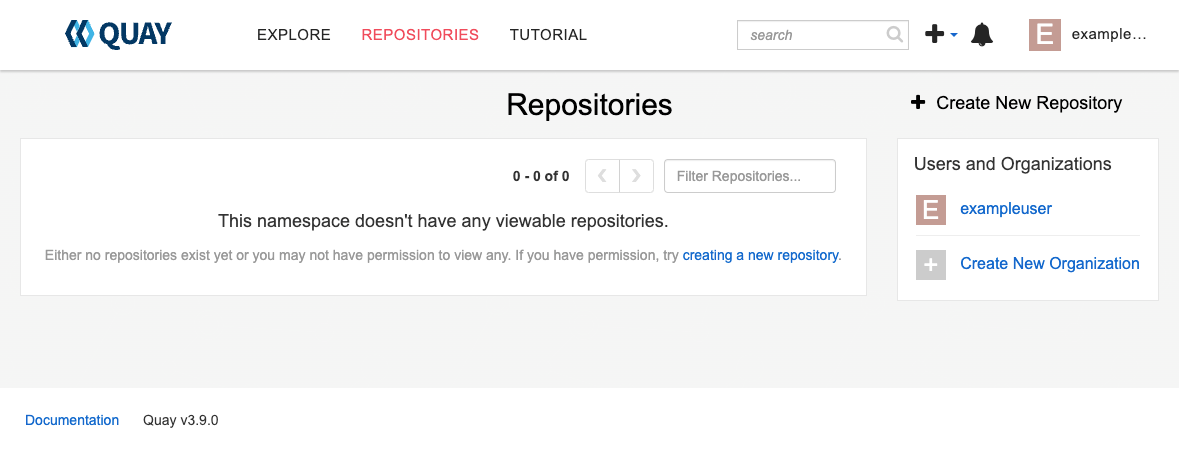Click the Create New Repository link

(1029, 103)
